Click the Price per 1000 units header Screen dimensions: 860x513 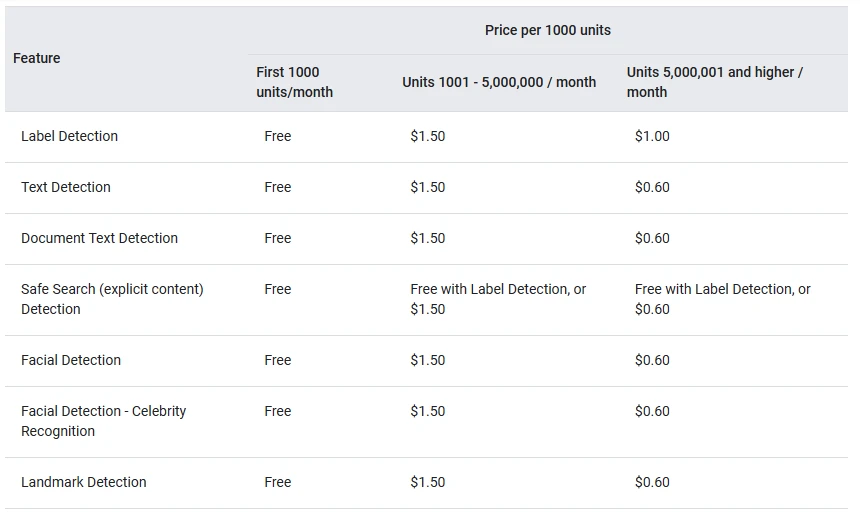[x=547, y=30]
